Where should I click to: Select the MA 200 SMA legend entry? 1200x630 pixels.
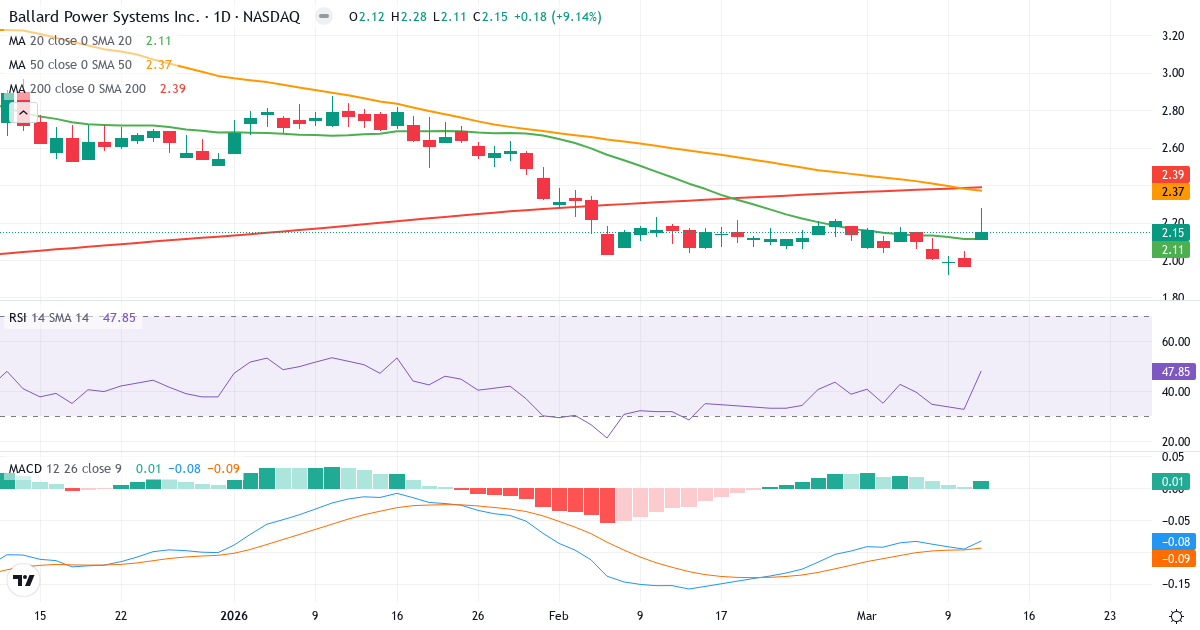point(82,88)
